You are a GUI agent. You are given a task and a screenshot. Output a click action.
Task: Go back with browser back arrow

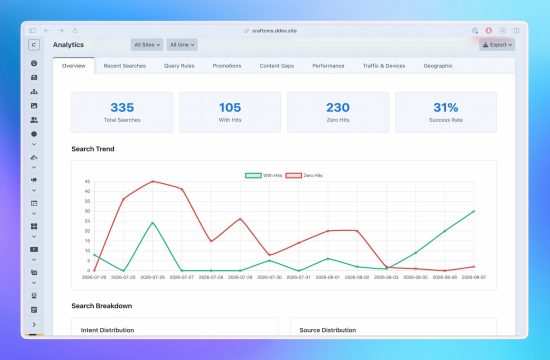47,31
